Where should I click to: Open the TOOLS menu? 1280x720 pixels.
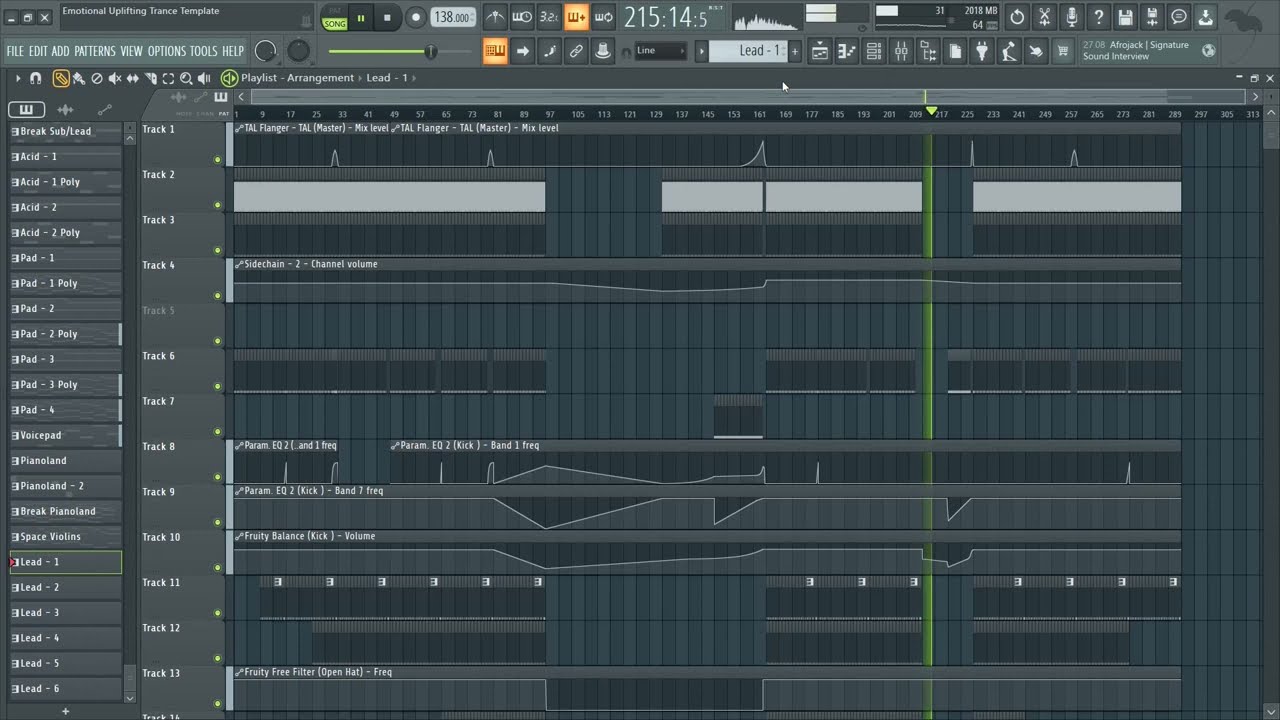203,51
